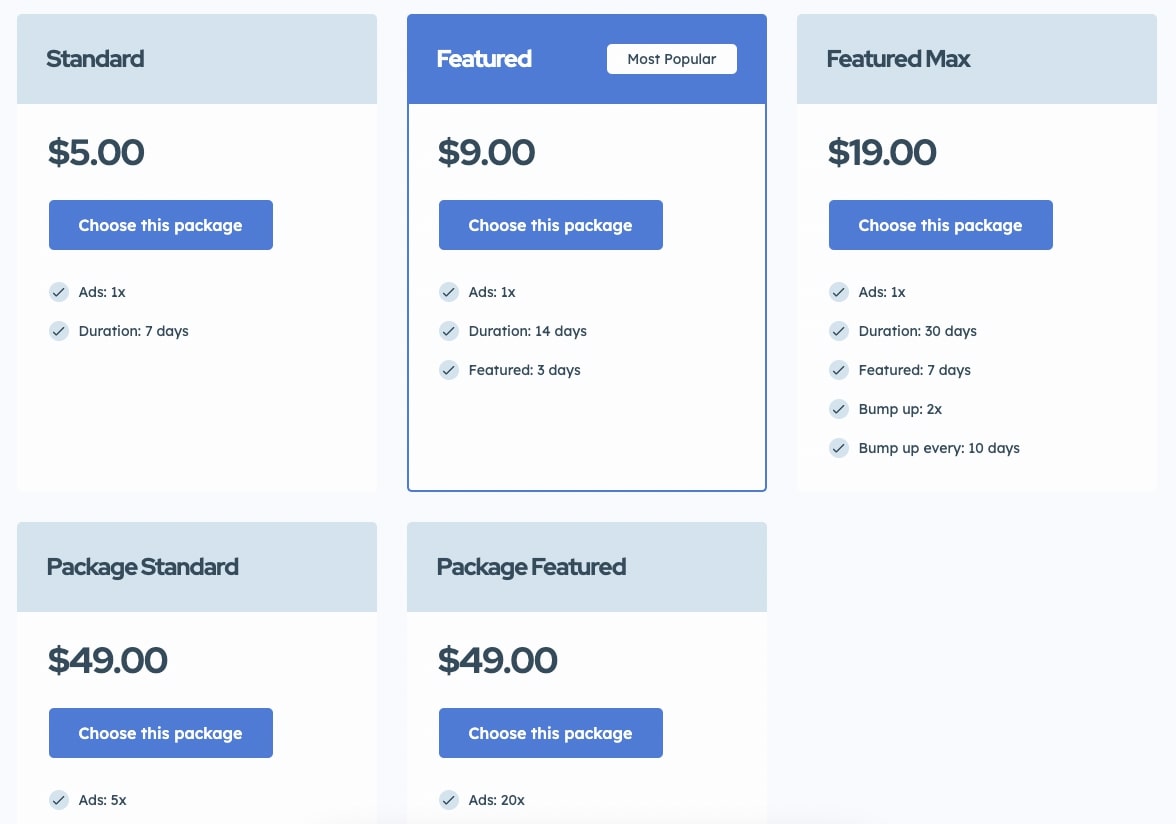Click the Most Popular badge

point(672,59)
